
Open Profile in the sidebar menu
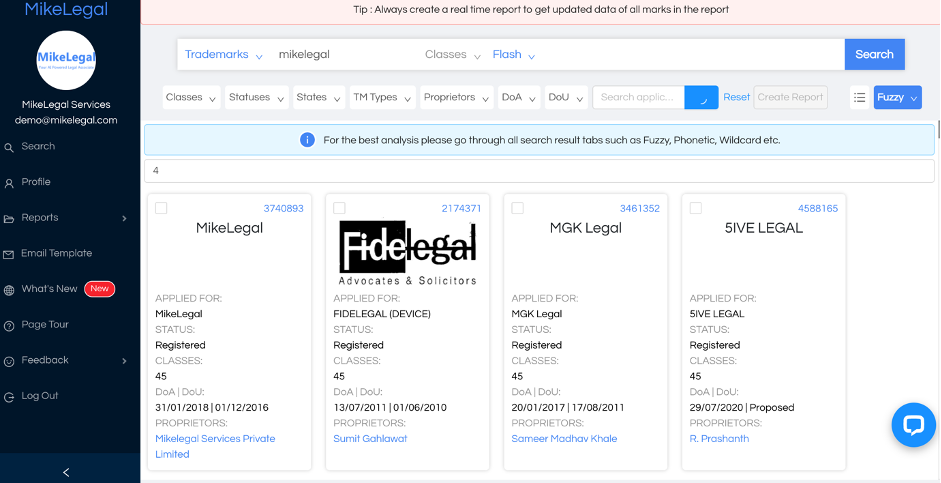point(36,182)
